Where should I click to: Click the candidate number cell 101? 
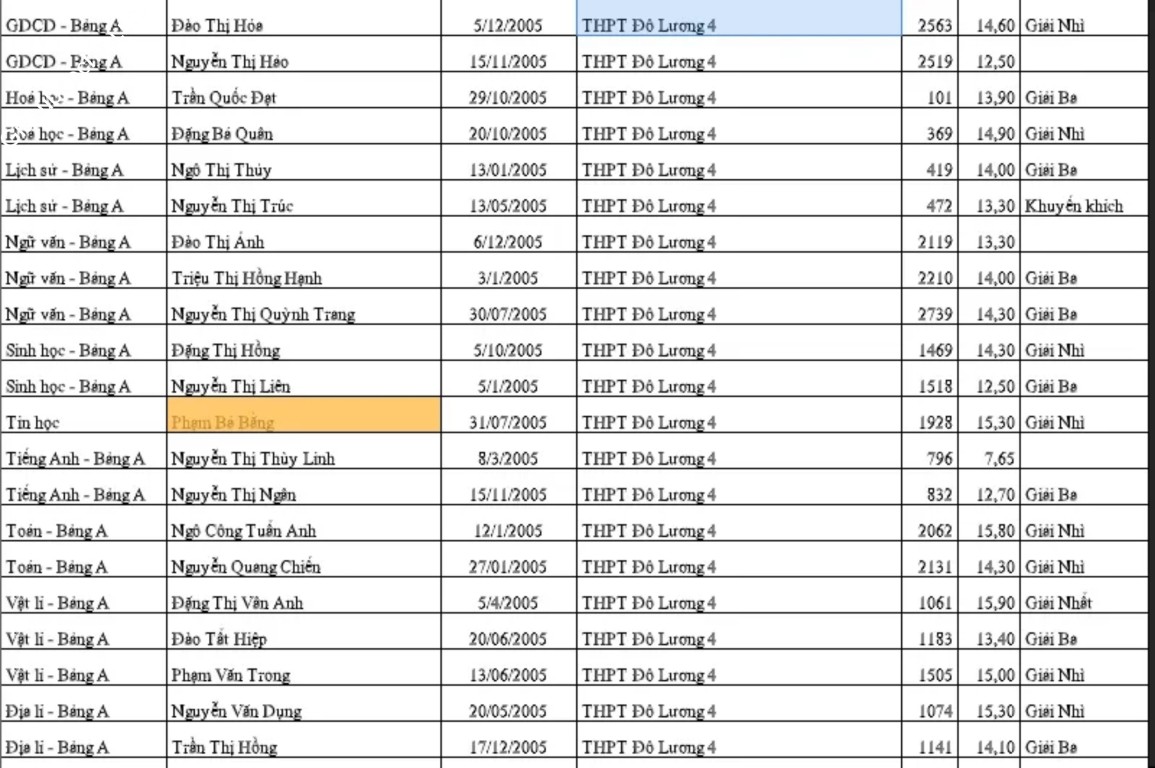coord(930,98)
